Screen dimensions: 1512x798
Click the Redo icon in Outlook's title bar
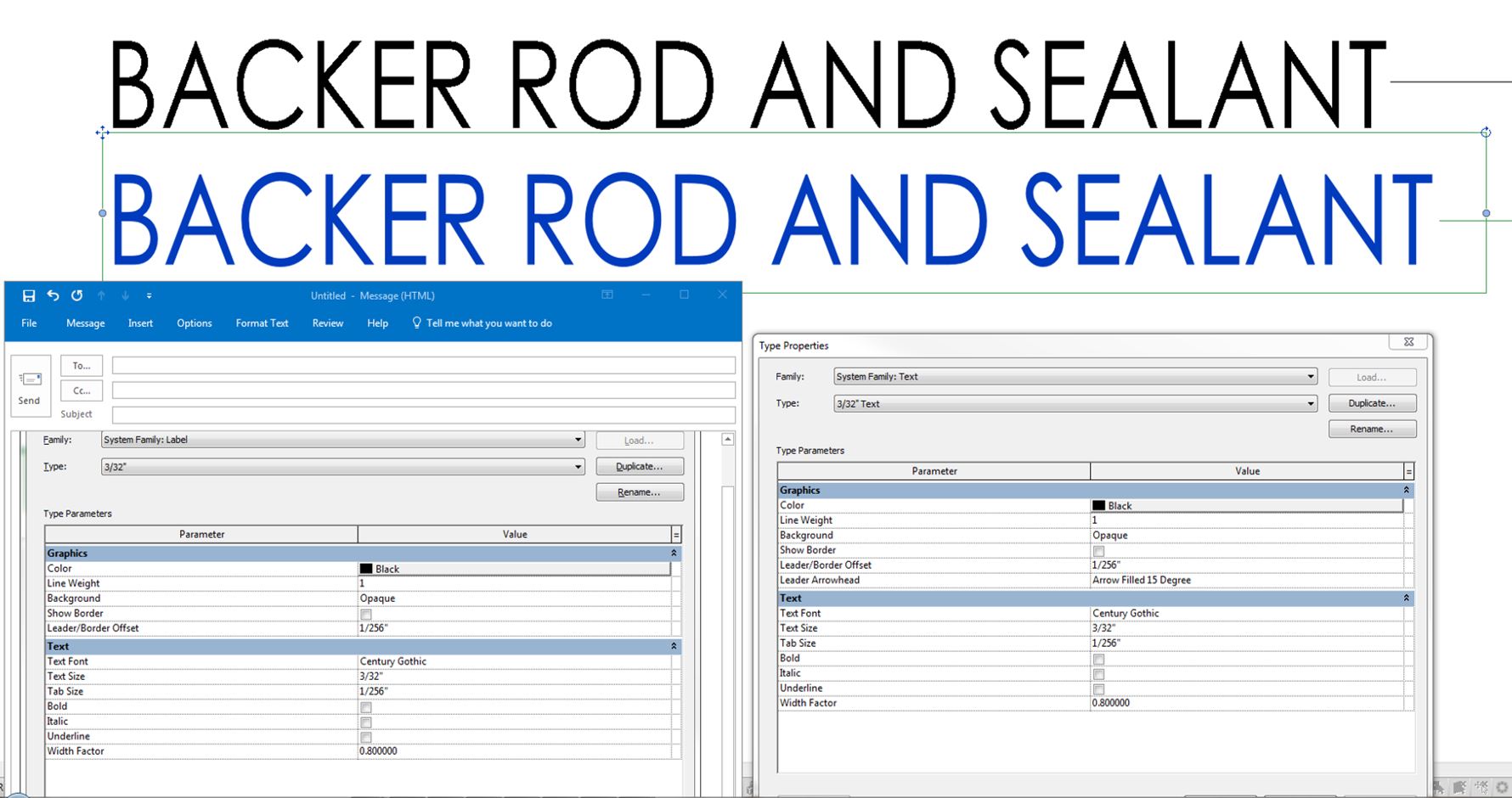[x=77, y=295]
